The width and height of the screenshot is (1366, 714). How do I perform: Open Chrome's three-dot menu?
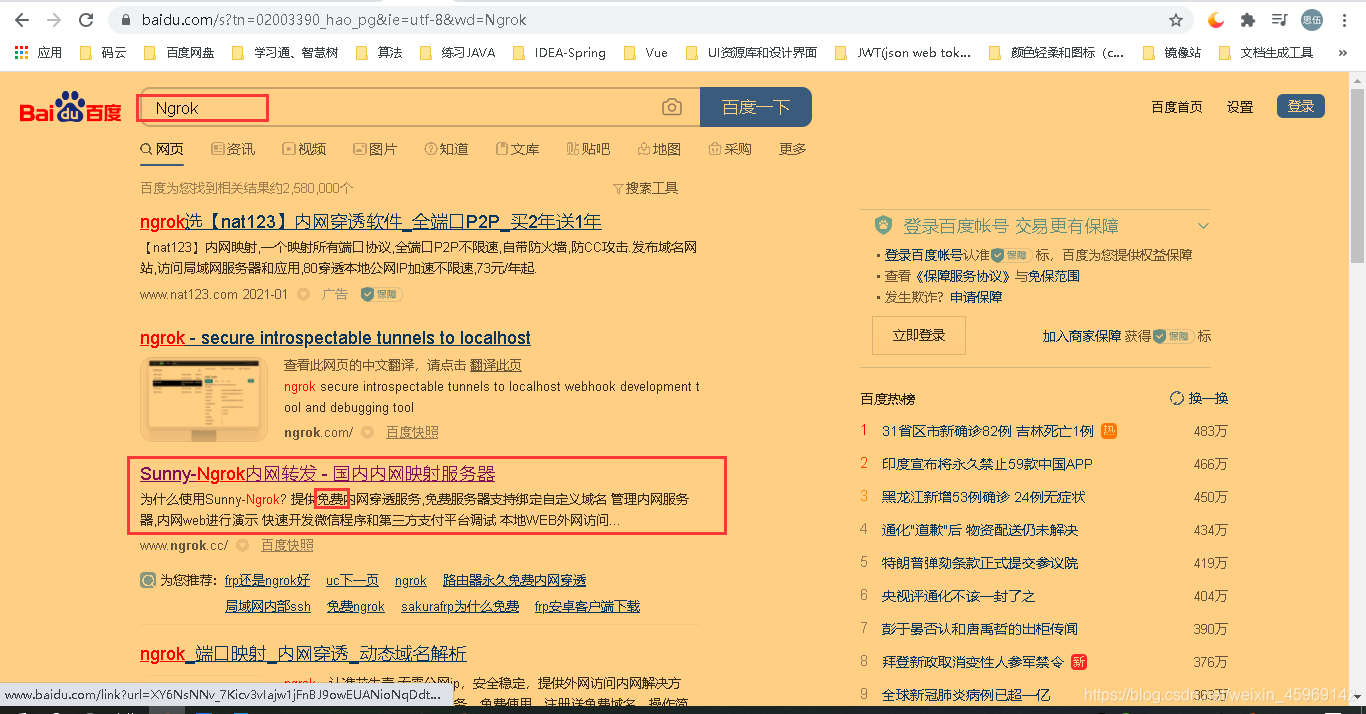pos(1345,19)
